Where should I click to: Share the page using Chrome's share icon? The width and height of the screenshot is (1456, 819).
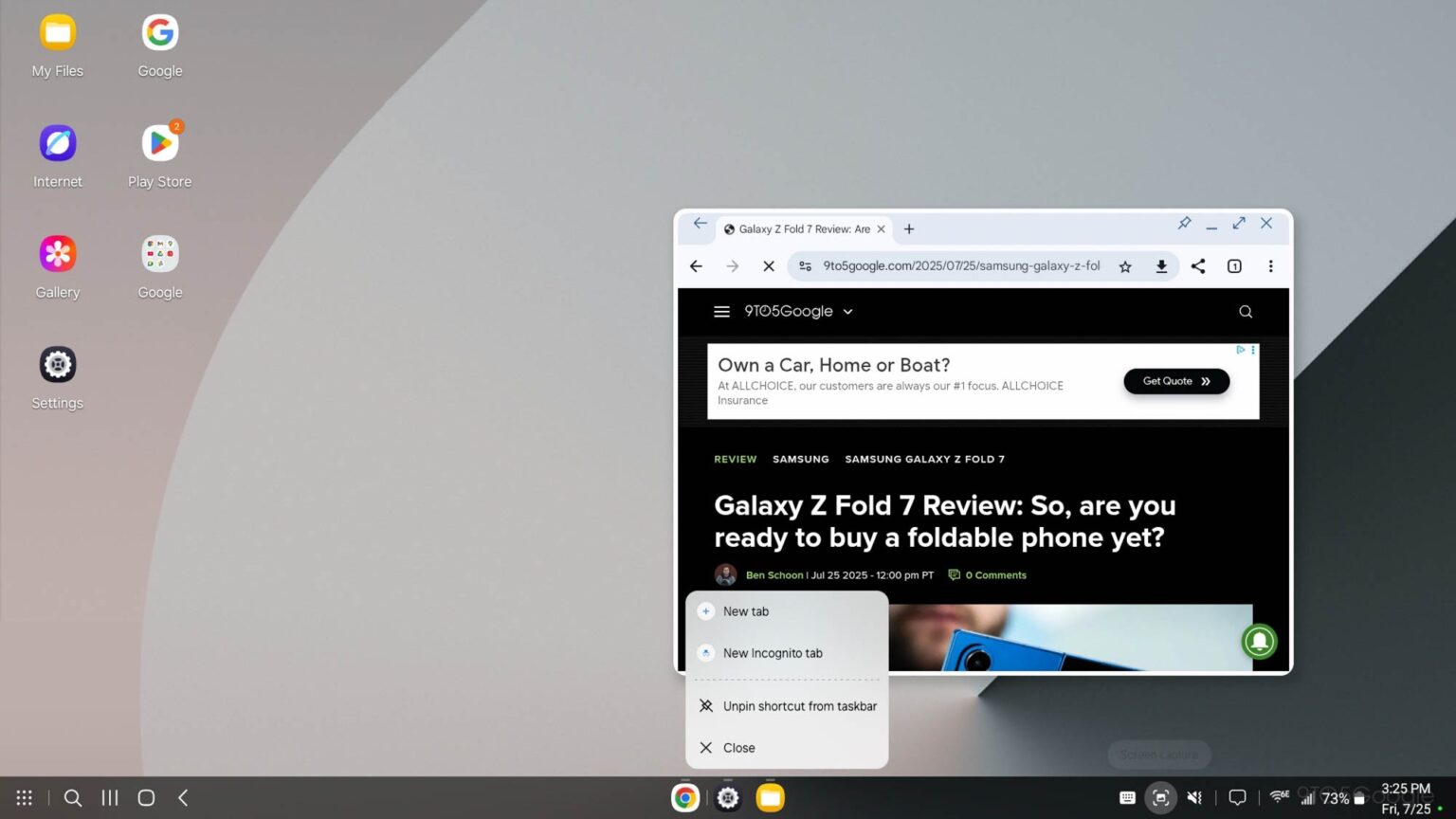coord(1197,265)
